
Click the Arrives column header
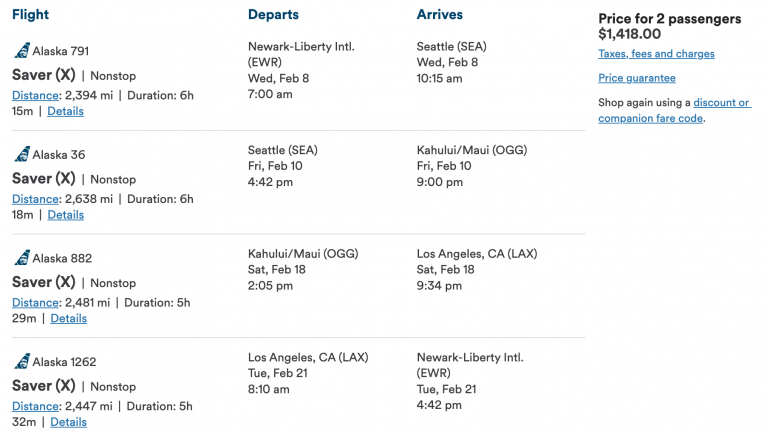click(x=439, y=15)
